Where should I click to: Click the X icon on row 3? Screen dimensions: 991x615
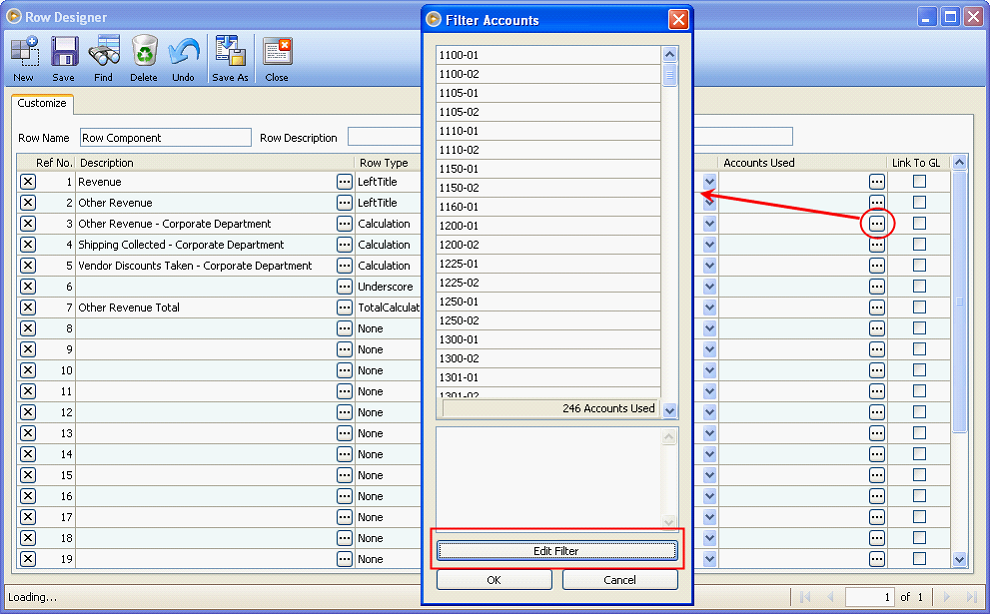pos(28,224)
